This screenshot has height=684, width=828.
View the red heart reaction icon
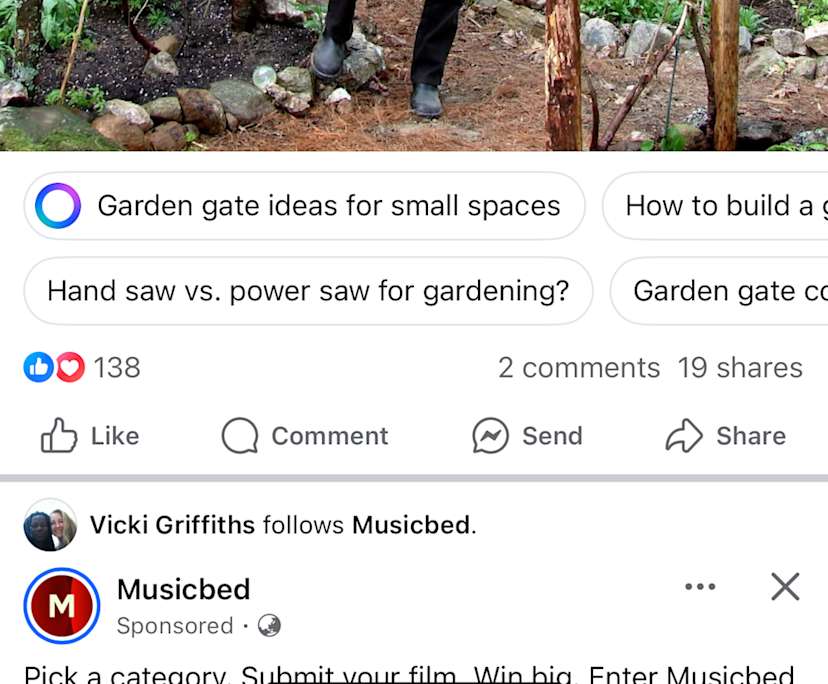point(69,368)
